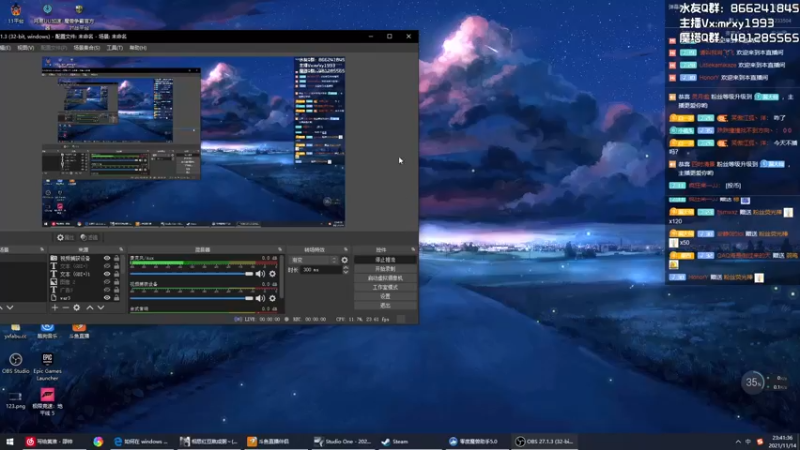
Task: Open the Filters button beside Properties
Action: tap(89, 237)
